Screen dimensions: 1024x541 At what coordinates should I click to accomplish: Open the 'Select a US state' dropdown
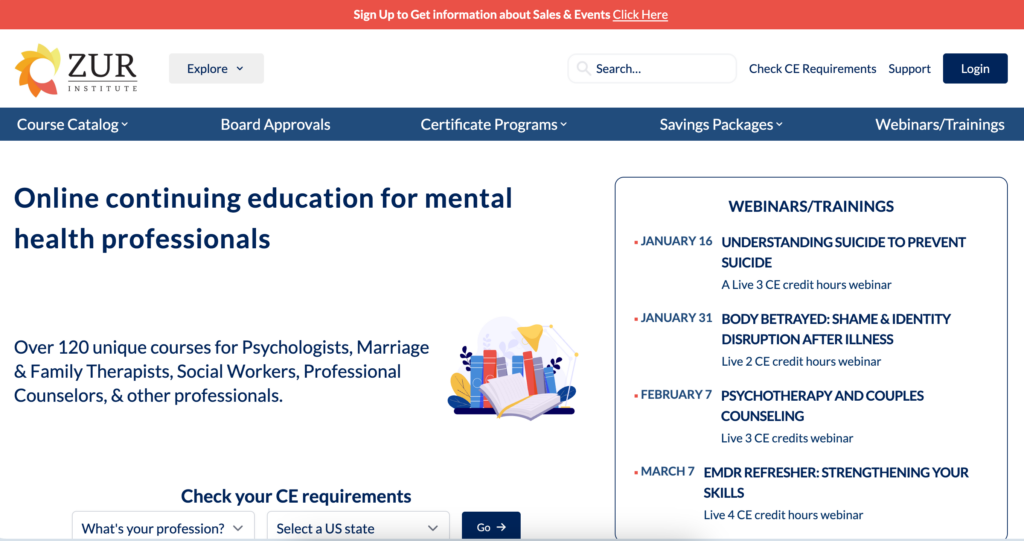click(x=357, y=528)
